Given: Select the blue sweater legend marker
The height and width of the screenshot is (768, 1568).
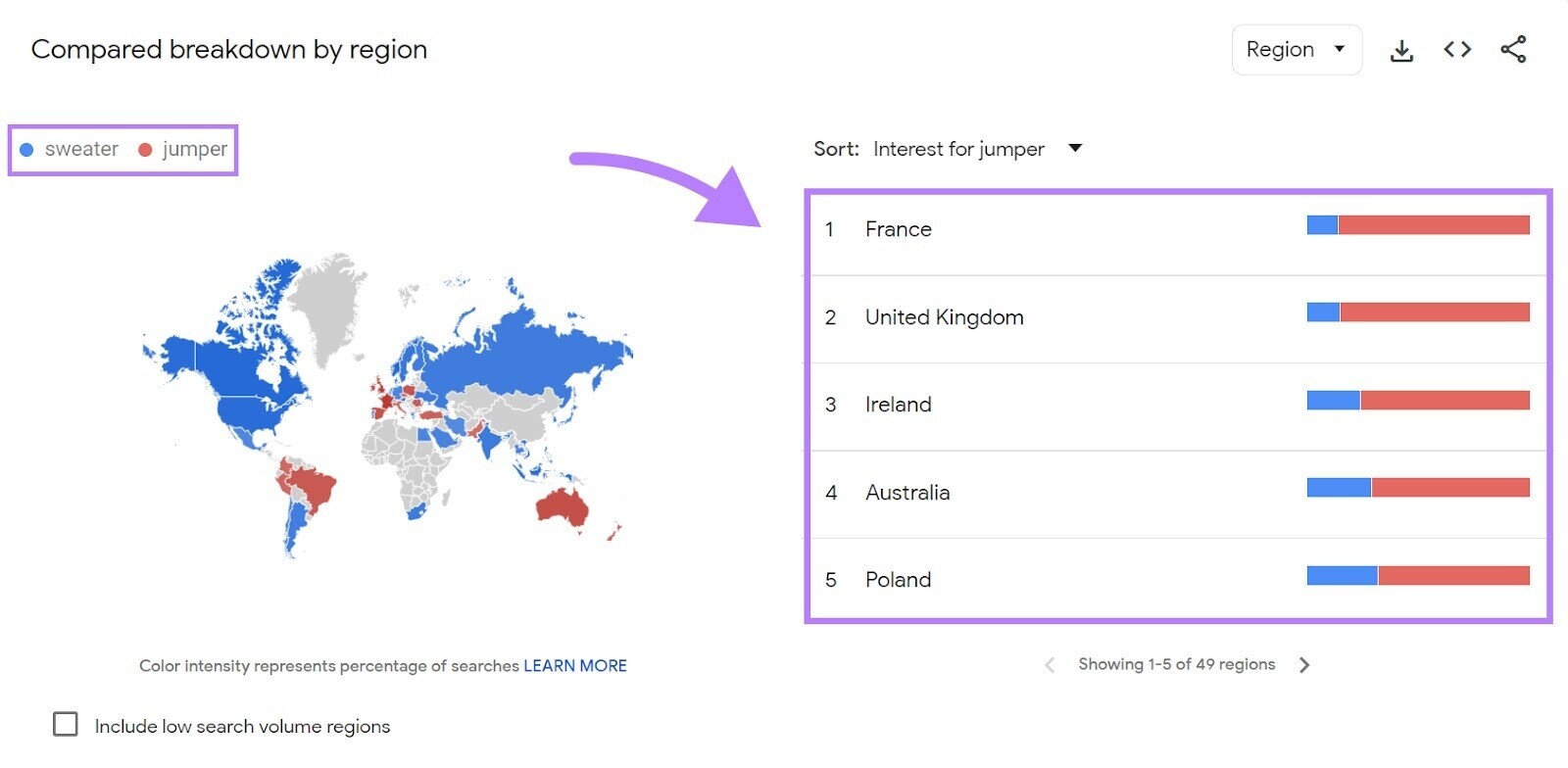Looking at the screenshot, I should 25,149.
